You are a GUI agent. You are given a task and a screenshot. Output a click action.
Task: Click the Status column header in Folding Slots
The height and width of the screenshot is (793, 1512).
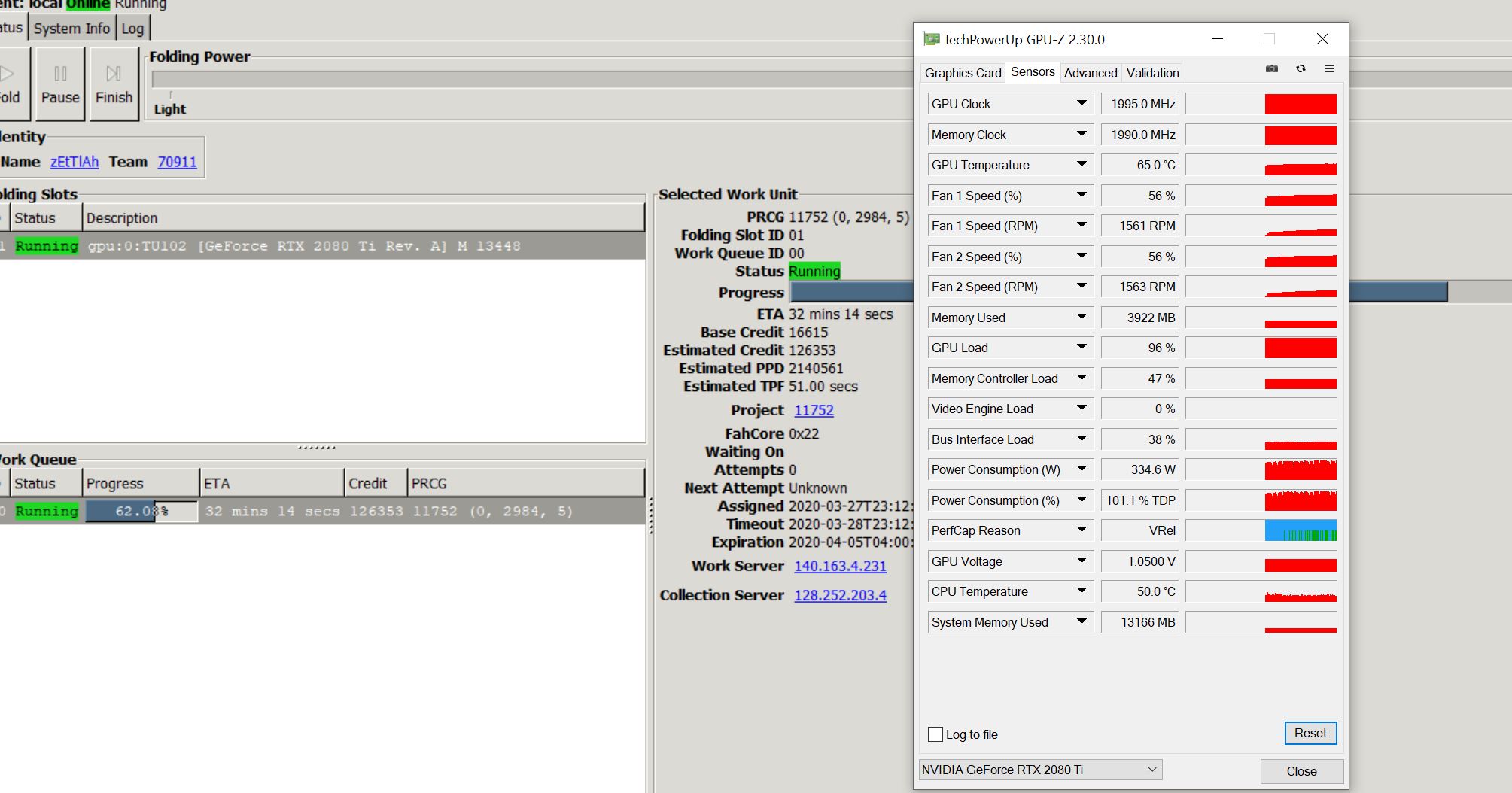45,218
